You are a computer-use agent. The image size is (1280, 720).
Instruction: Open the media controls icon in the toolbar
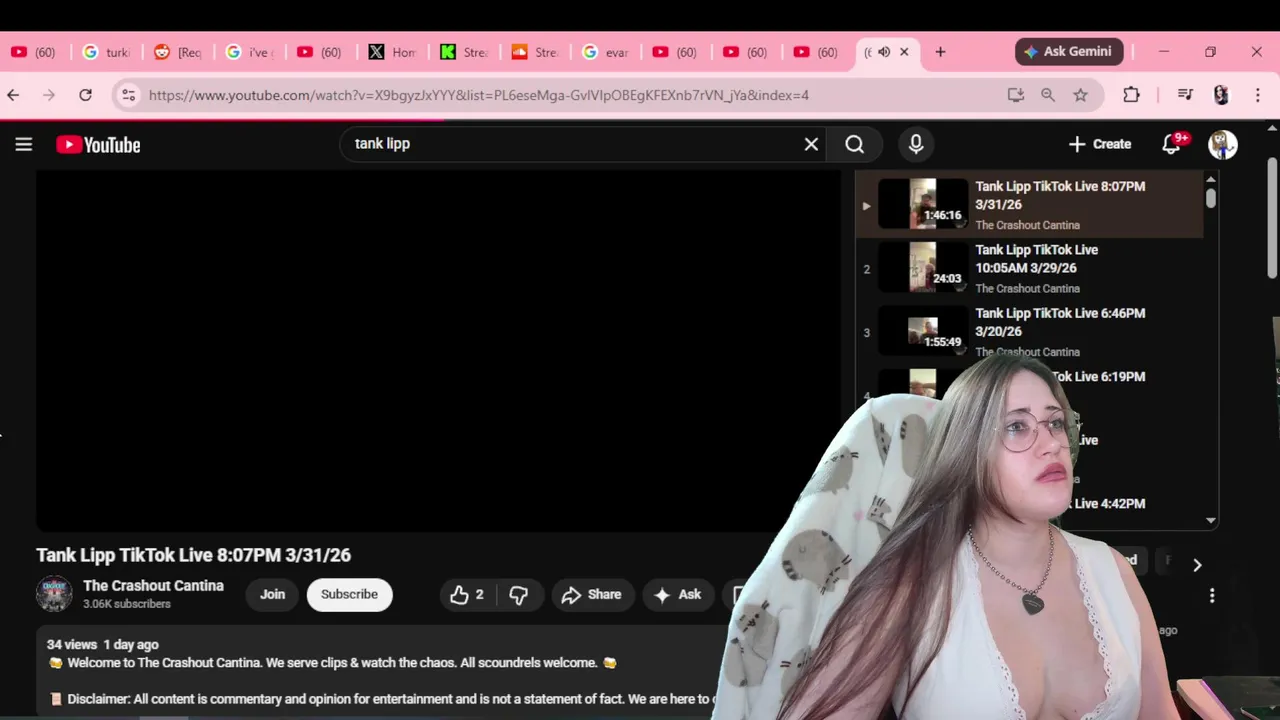pyautogui.click(x=1185, y=95)
